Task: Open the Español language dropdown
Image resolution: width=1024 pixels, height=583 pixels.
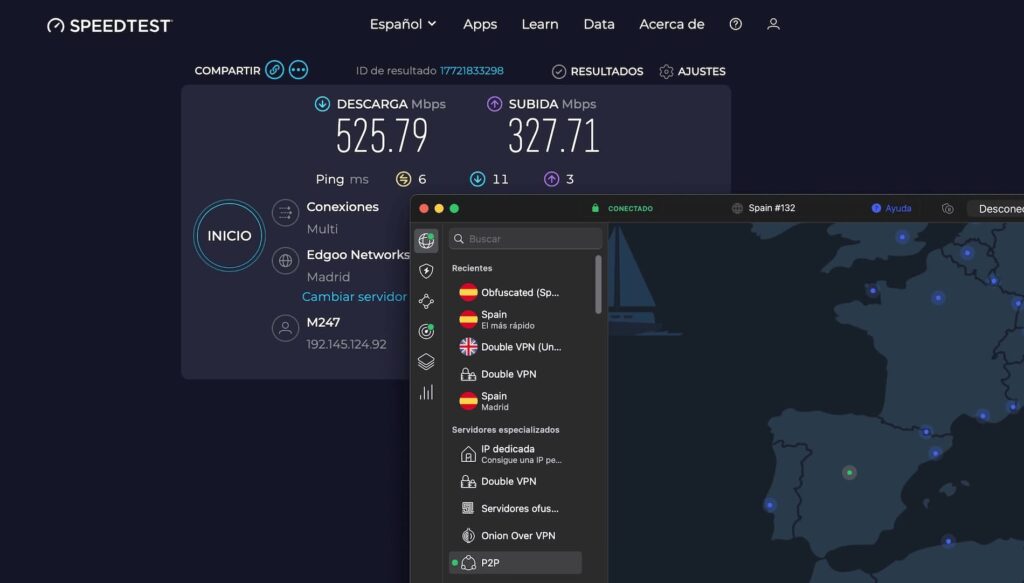Action: pyautogui.click(x=403, y=24)
